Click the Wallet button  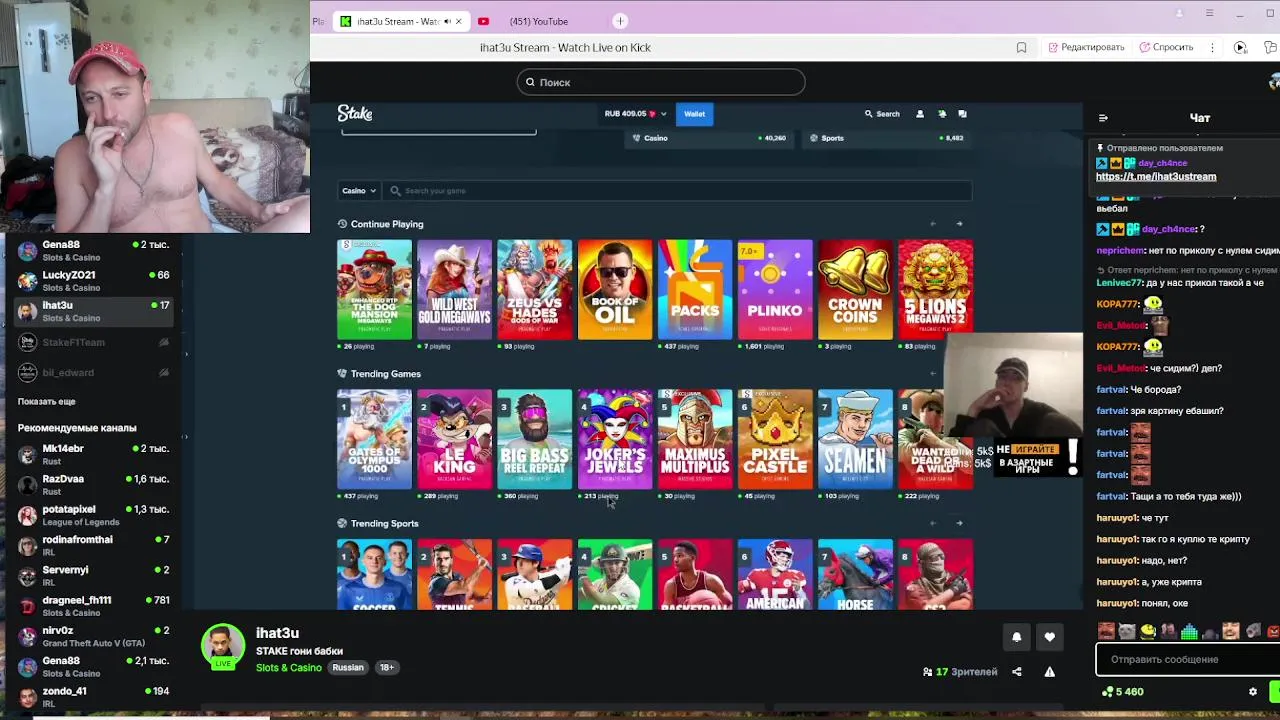point(694,114)
